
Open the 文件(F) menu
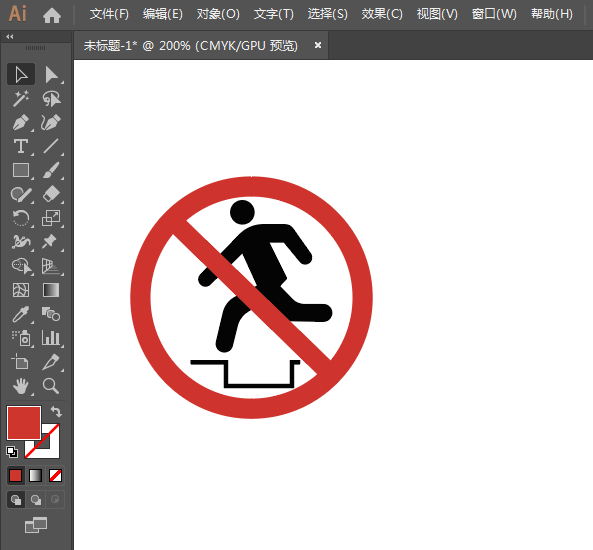coord(109,14)
